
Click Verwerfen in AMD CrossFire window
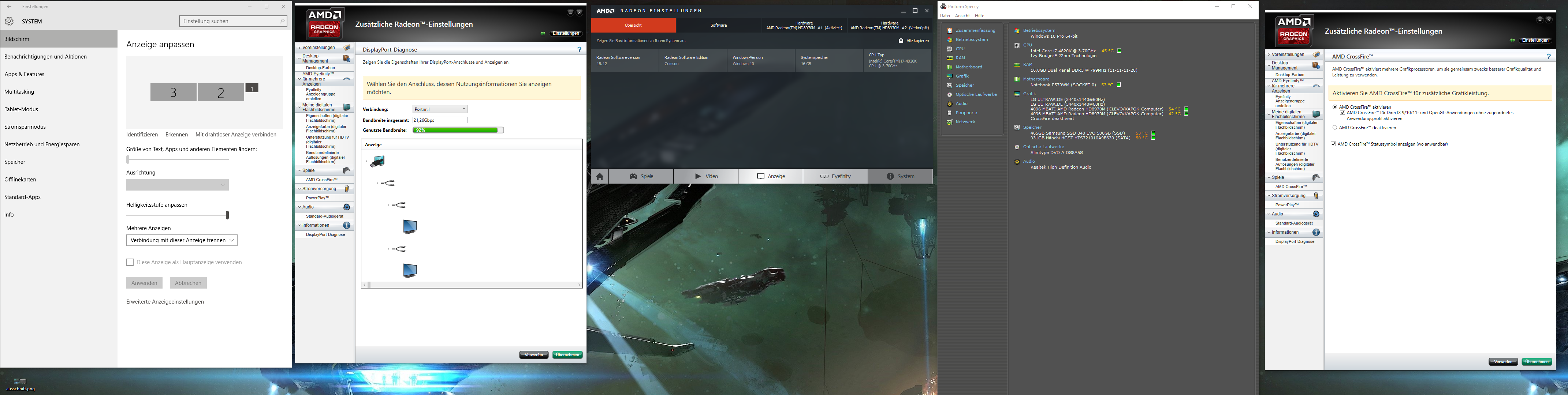pos(1503,362)
